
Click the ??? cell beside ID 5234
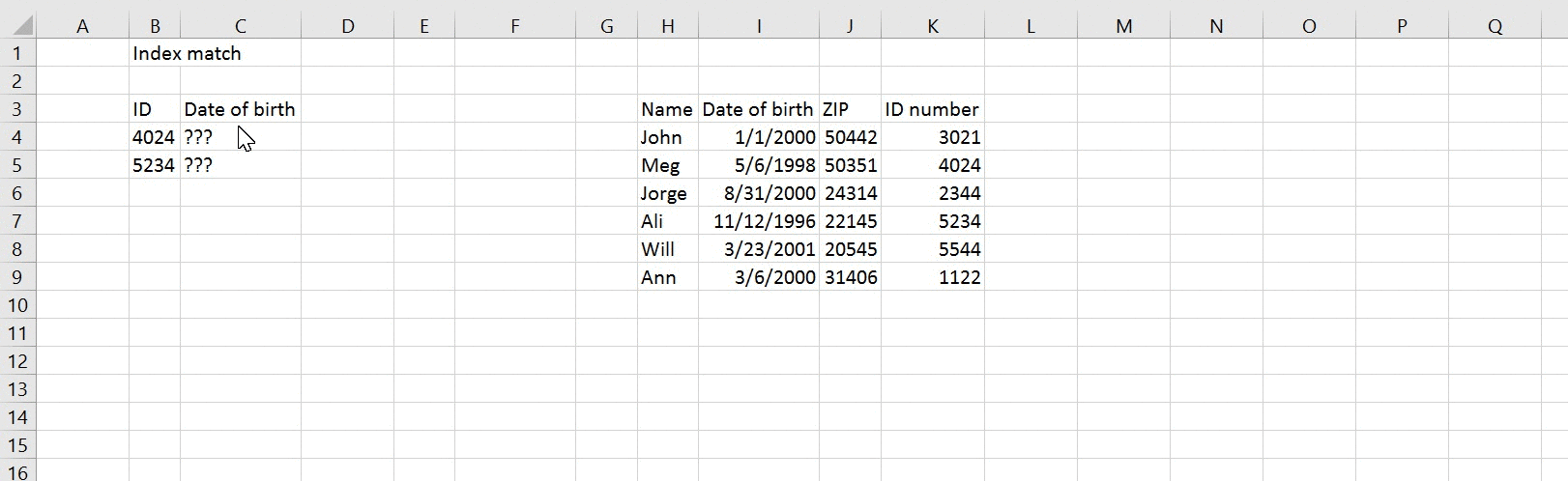[240, 165]
